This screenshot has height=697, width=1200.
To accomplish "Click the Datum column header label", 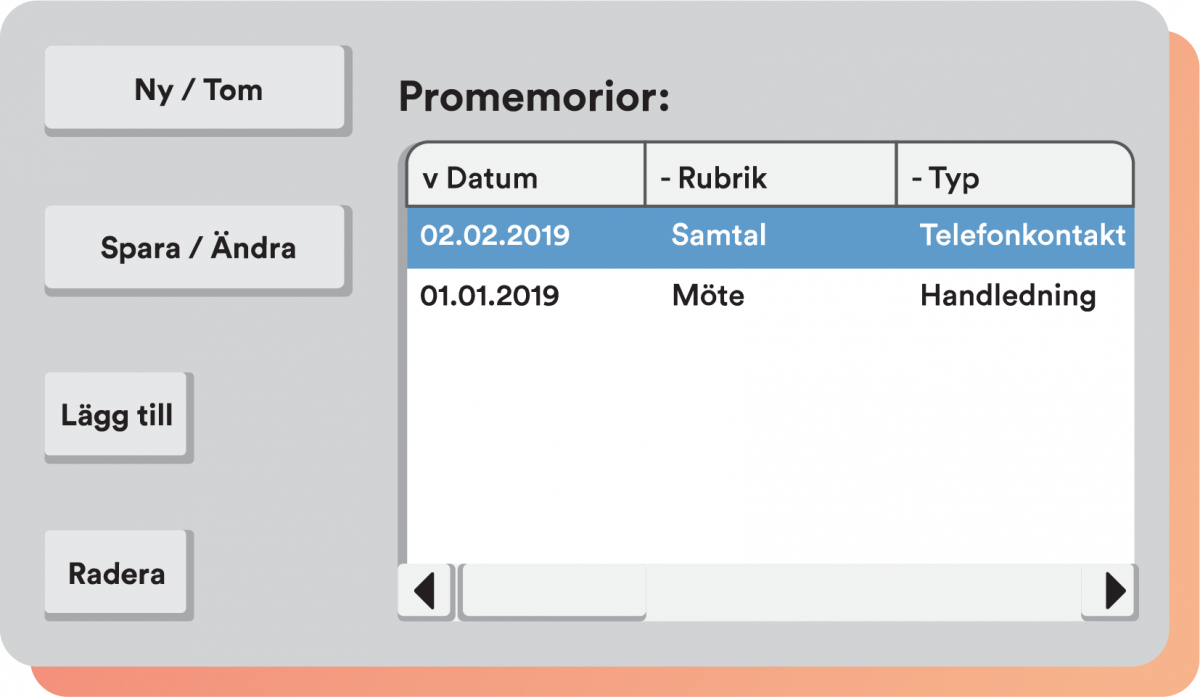I will click(x=491, y=179).
